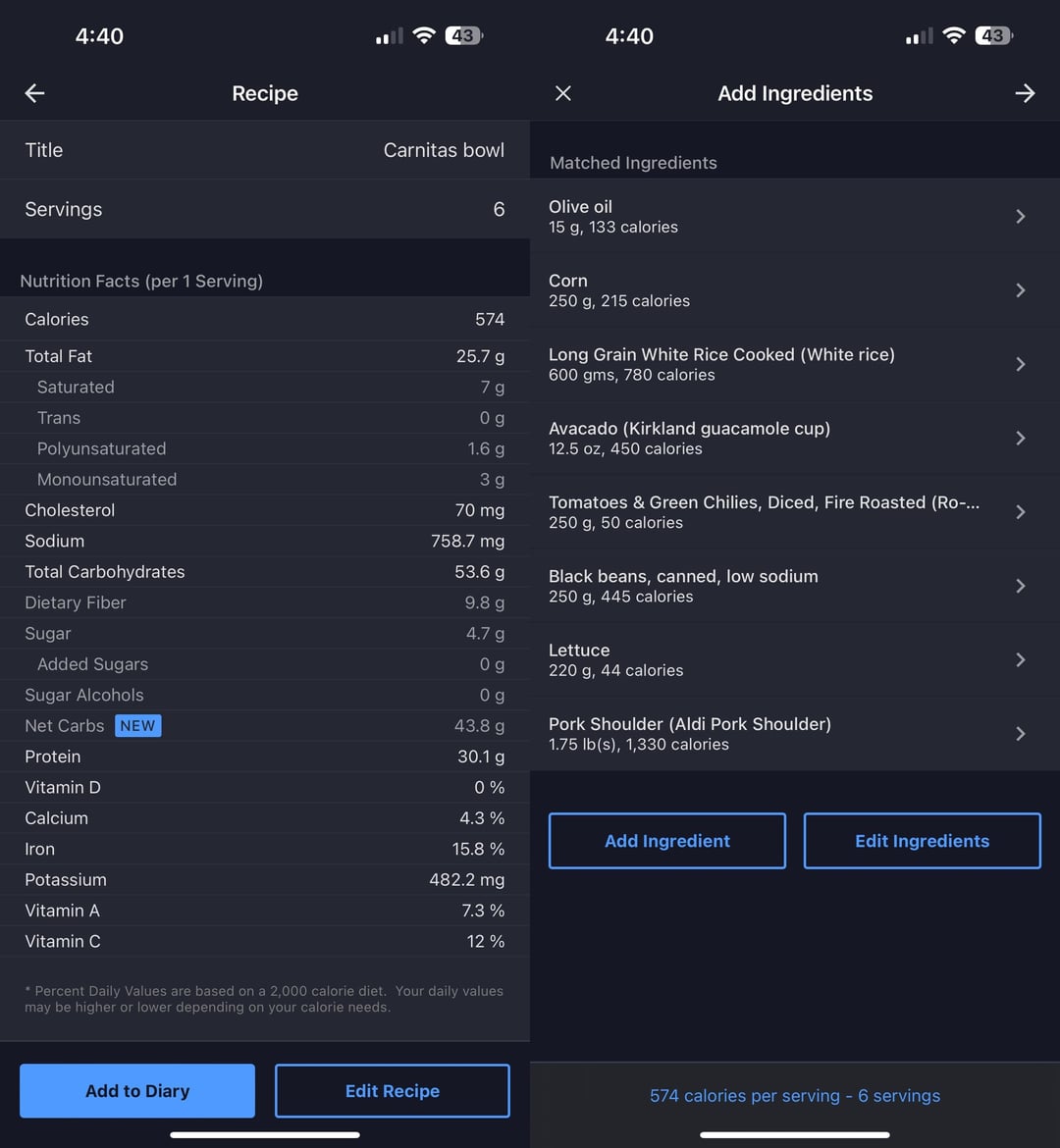Edit the Title field Carnitas bowl
The image size is (1060, 1148).
(x=264, y=150)
